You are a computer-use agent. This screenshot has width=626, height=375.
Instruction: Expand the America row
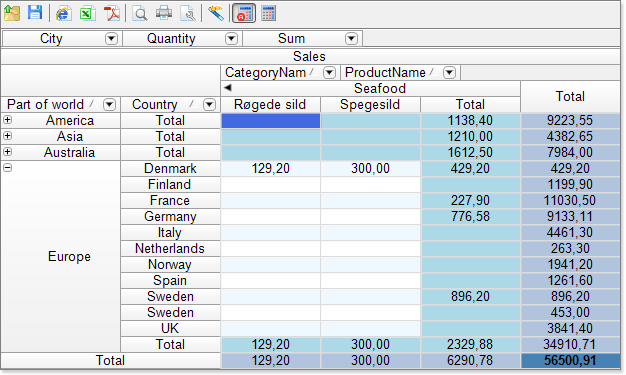coord(8,120)
